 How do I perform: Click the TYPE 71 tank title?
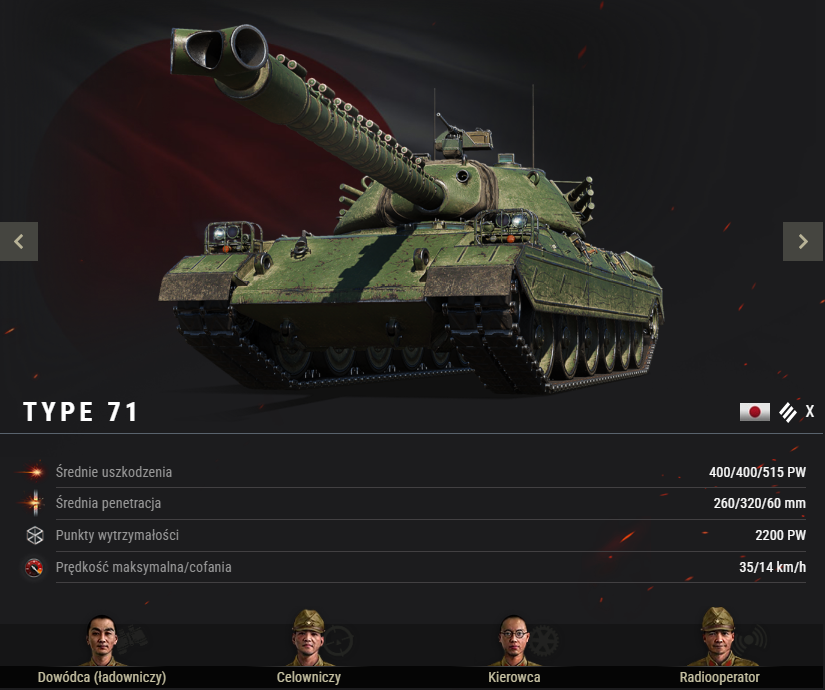(x=81, y=412)
